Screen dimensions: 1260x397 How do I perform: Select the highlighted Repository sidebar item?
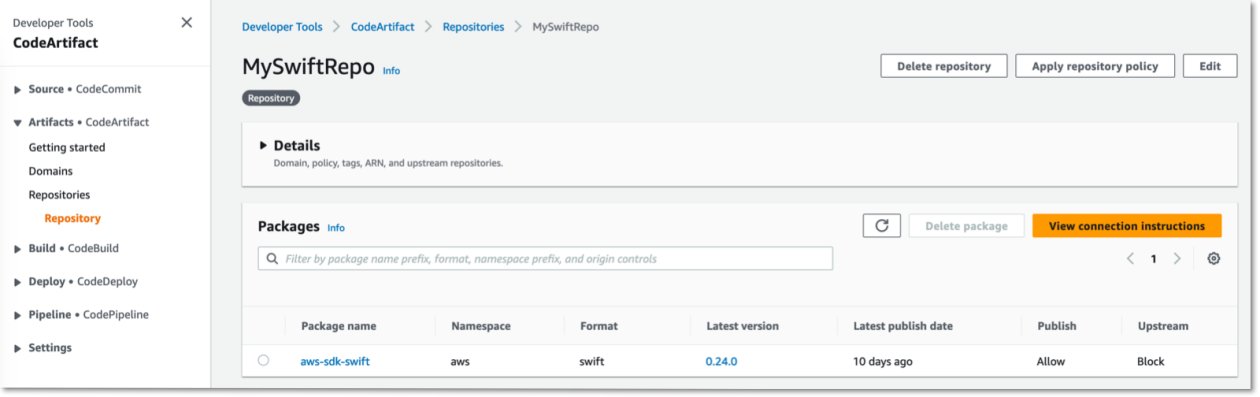[x=72, y=218]
